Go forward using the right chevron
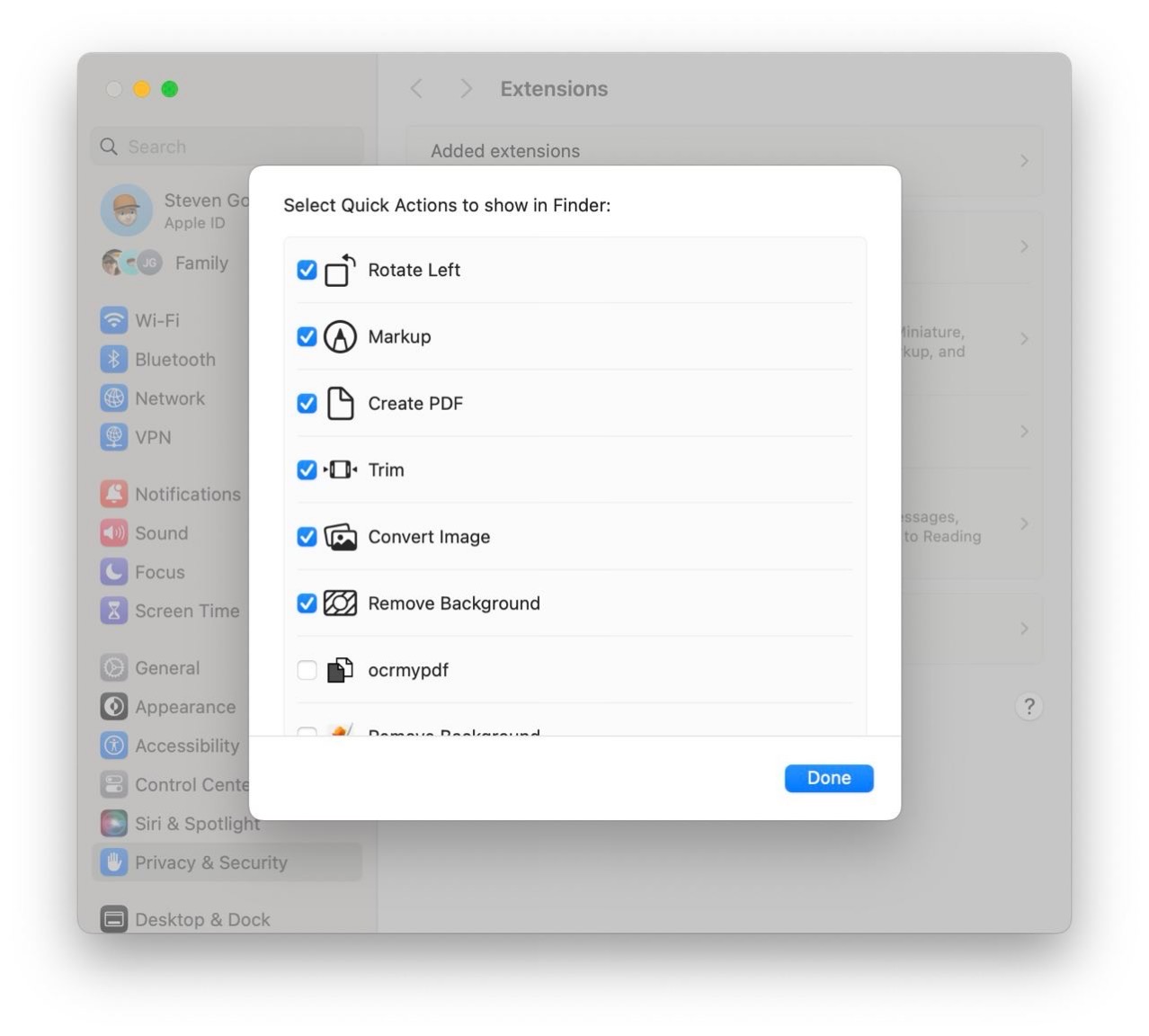This screenshot has height=1036, width=1149. coord(465,88)
